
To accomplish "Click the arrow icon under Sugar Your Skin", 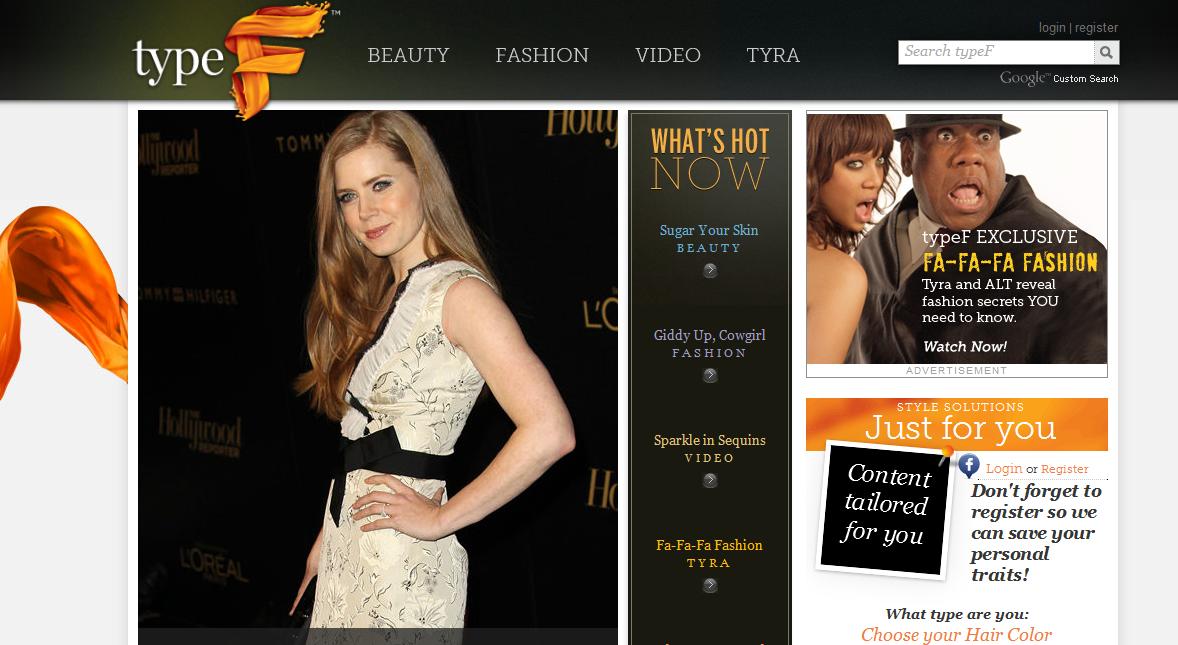I will (709, 270).
